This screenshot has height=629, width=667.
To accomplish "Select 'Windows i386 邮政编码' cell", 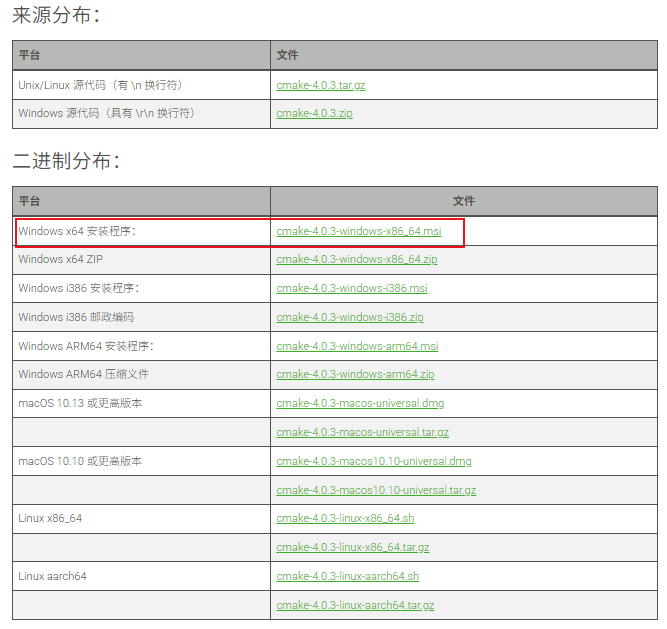I will (x=142, y=317).
